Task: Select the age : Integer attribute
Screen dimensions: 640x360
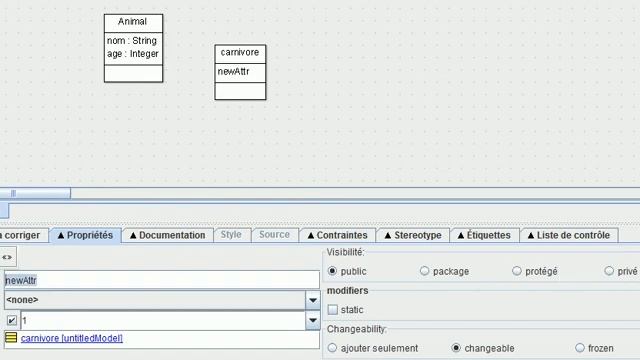Action: click(x=133, y=54)
